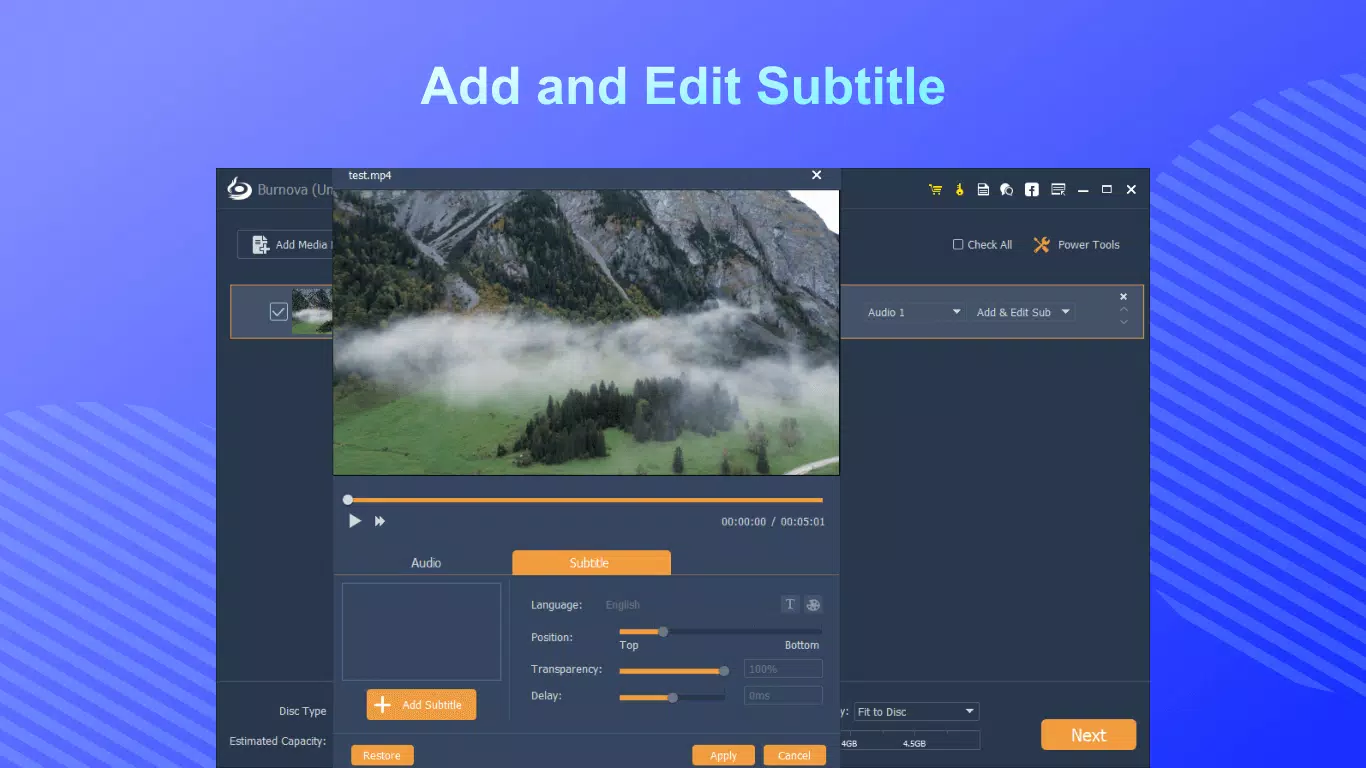Close the test.mp4 editing dialog
Screen dimensions: 1366x768
point(816,175)
